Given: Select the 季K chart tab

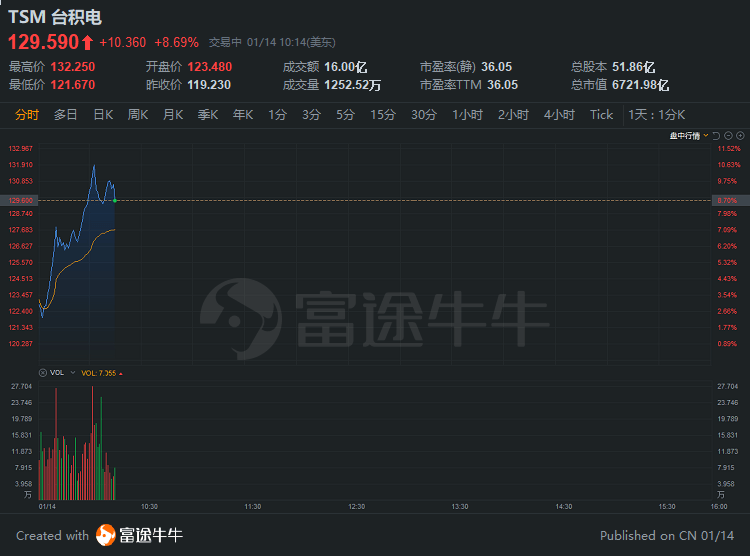Looking at the screenshot, I should pyautogui.click(x=208, y=115).
